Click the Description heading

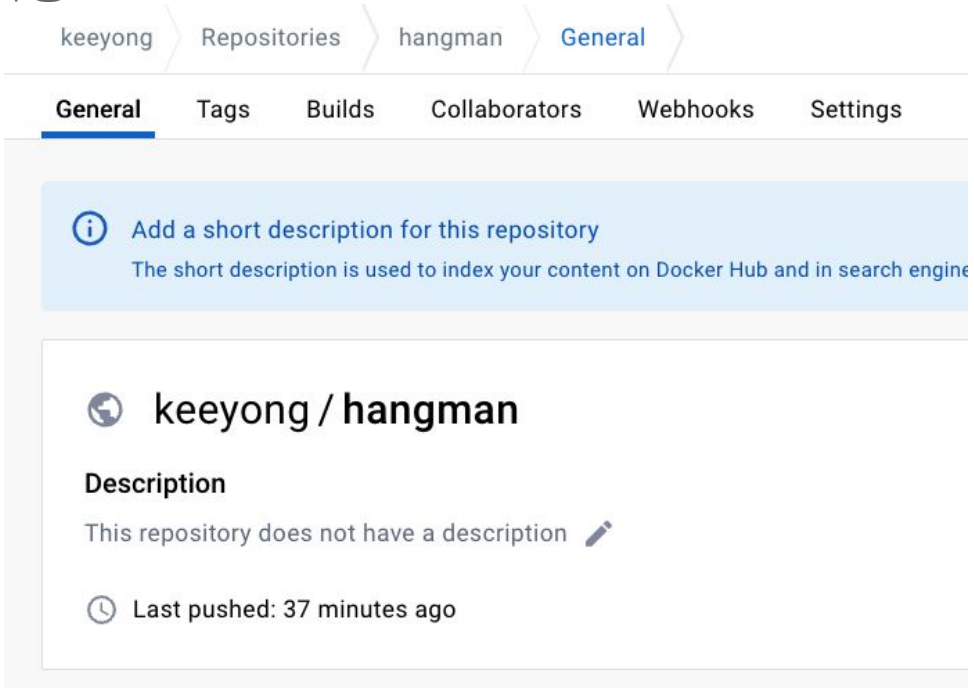tap(155, 484)
